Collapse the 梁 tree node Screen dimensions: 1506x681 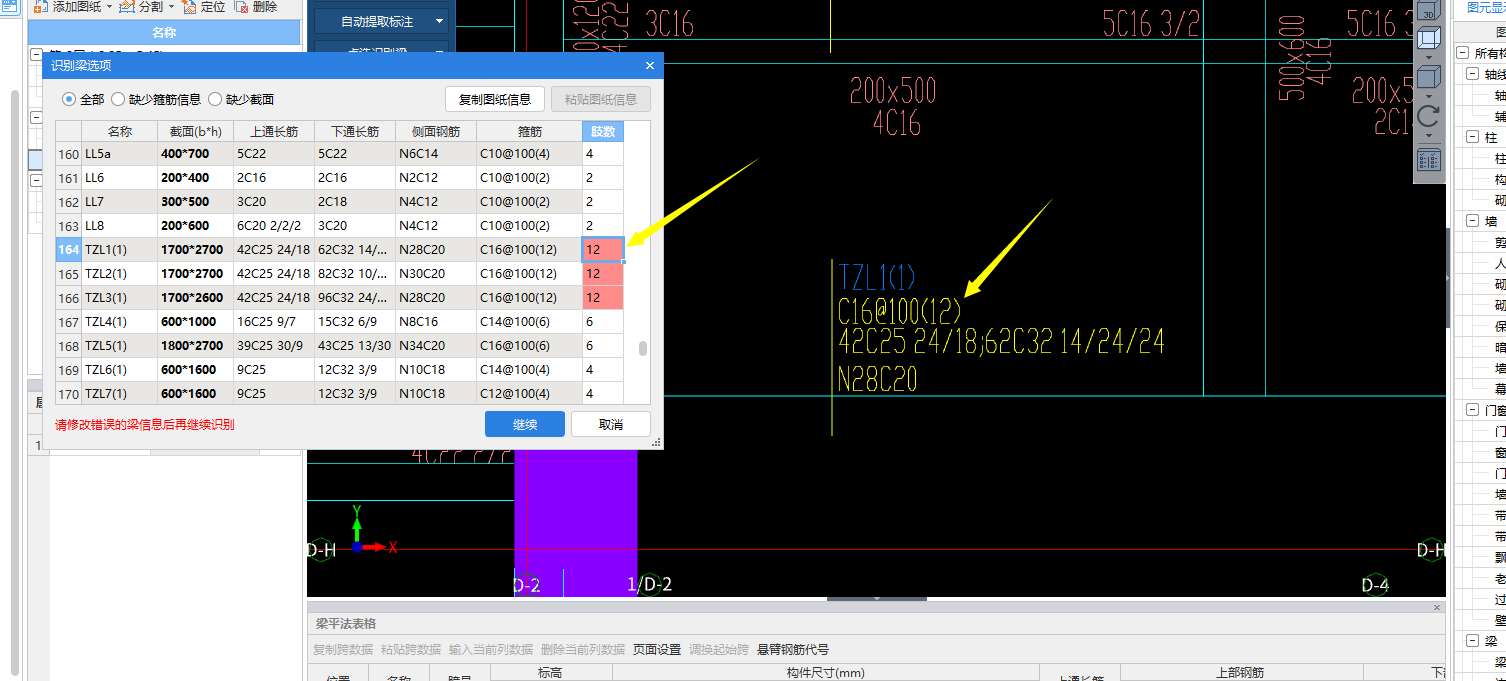point(1473,641)
